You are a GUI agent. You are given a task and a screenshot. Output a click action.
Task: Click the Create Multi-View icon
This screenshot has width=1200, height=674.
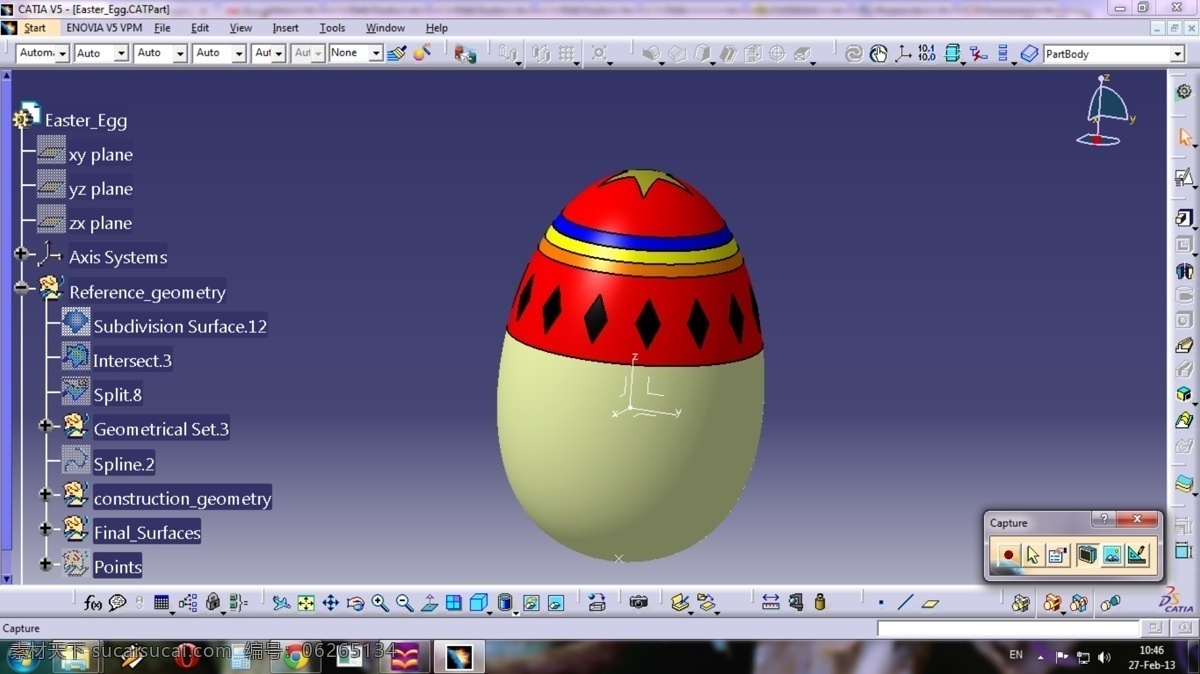(454, 602)
